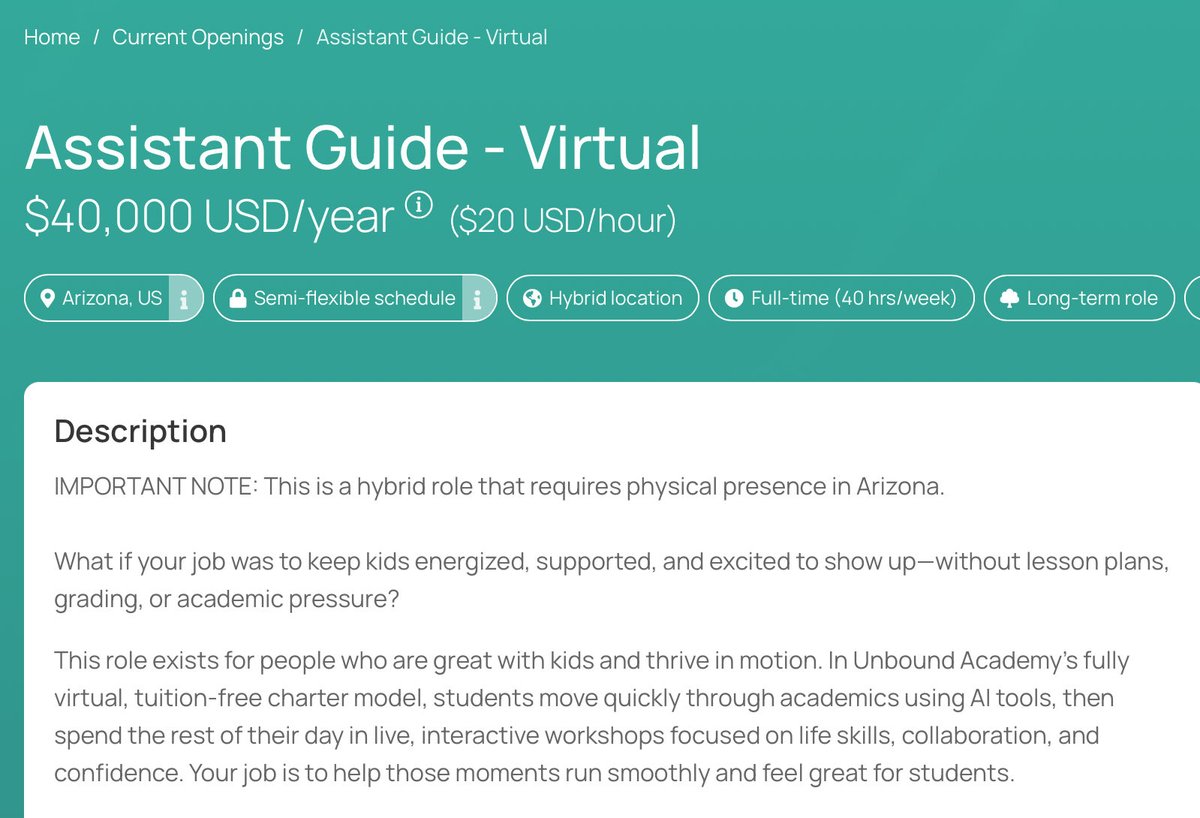Viewport: 1200px width, 818px height.
Task: Click the Assistant Guide - Virtual breadcrumb
Action: coord(432,37)
